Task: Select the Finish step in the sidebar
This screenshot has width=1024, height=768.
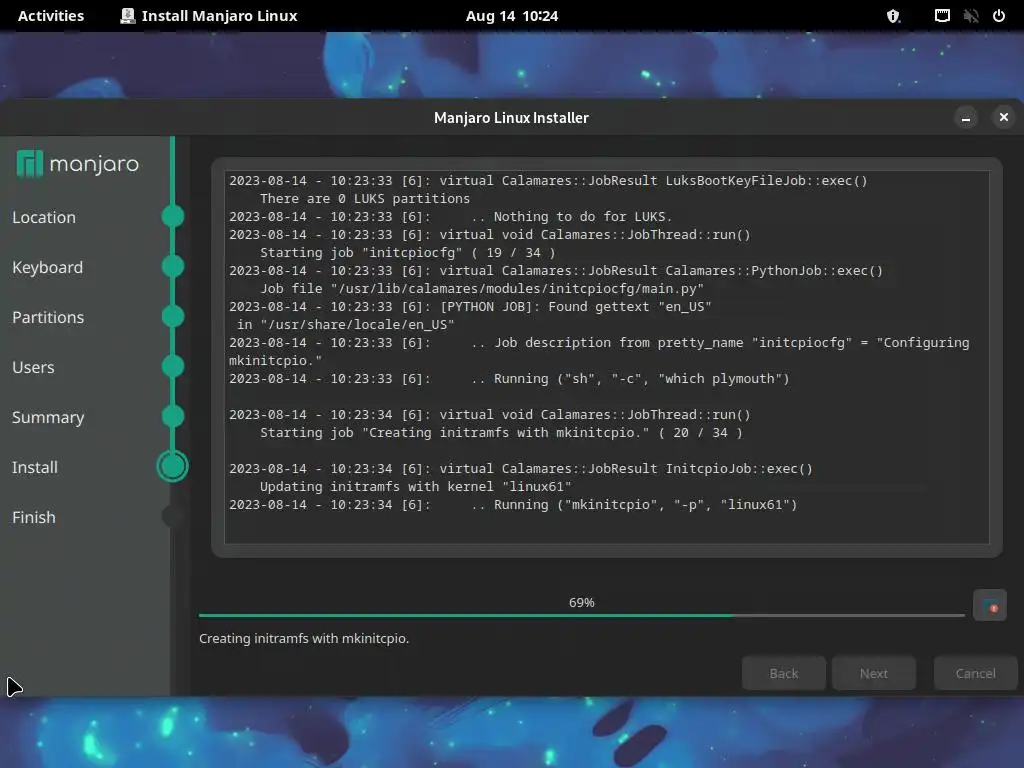Action: (x=34, y=517)
